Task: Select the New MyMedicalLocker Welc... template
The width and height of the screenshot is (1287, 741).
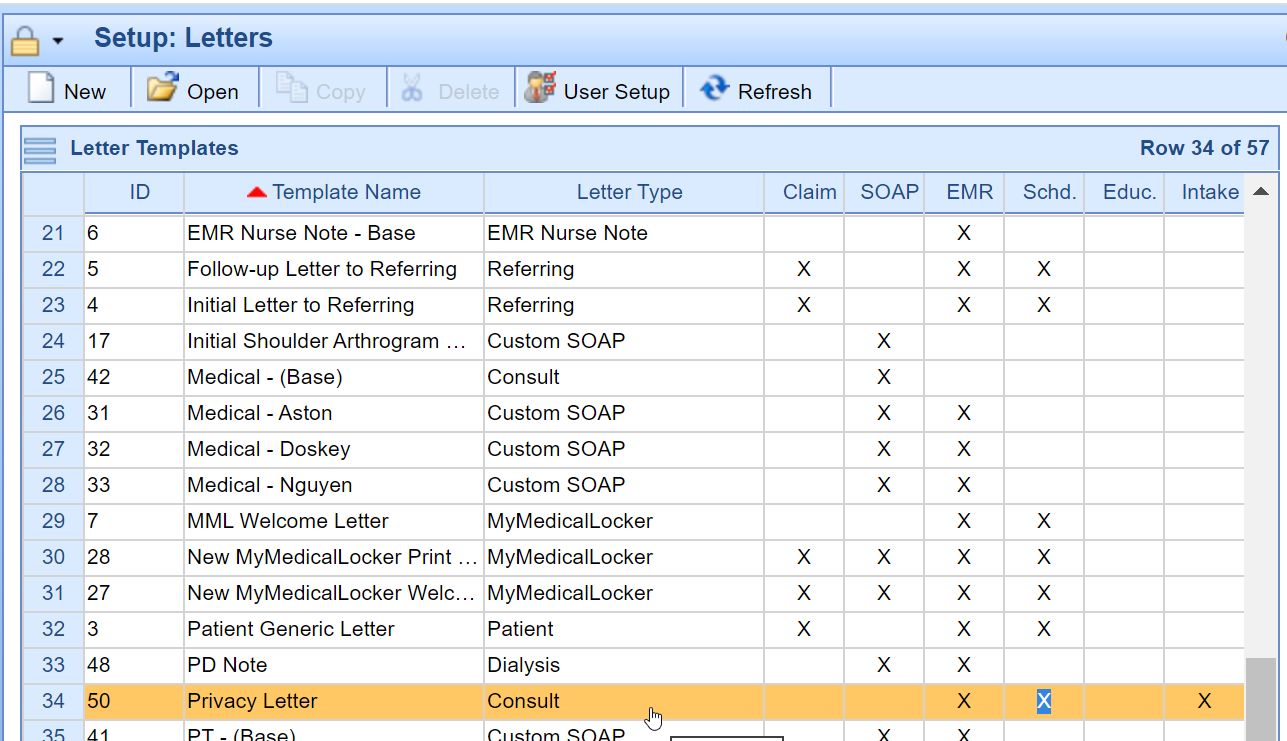Action: coord(331,593)
